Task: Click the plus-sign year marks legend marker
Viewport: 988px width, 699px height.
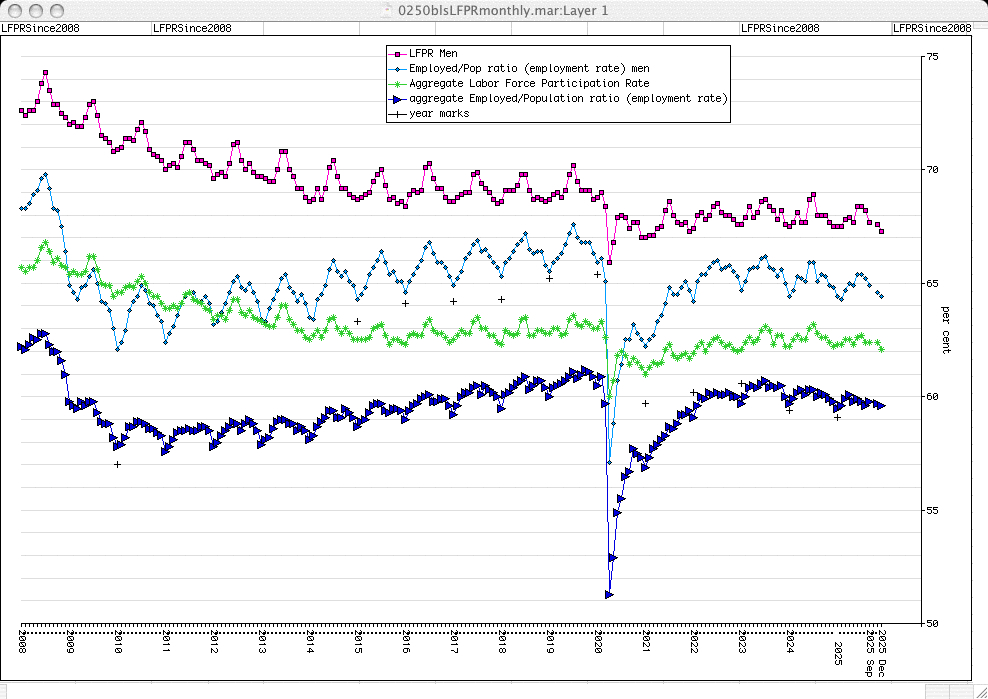Action: point(397,113)
